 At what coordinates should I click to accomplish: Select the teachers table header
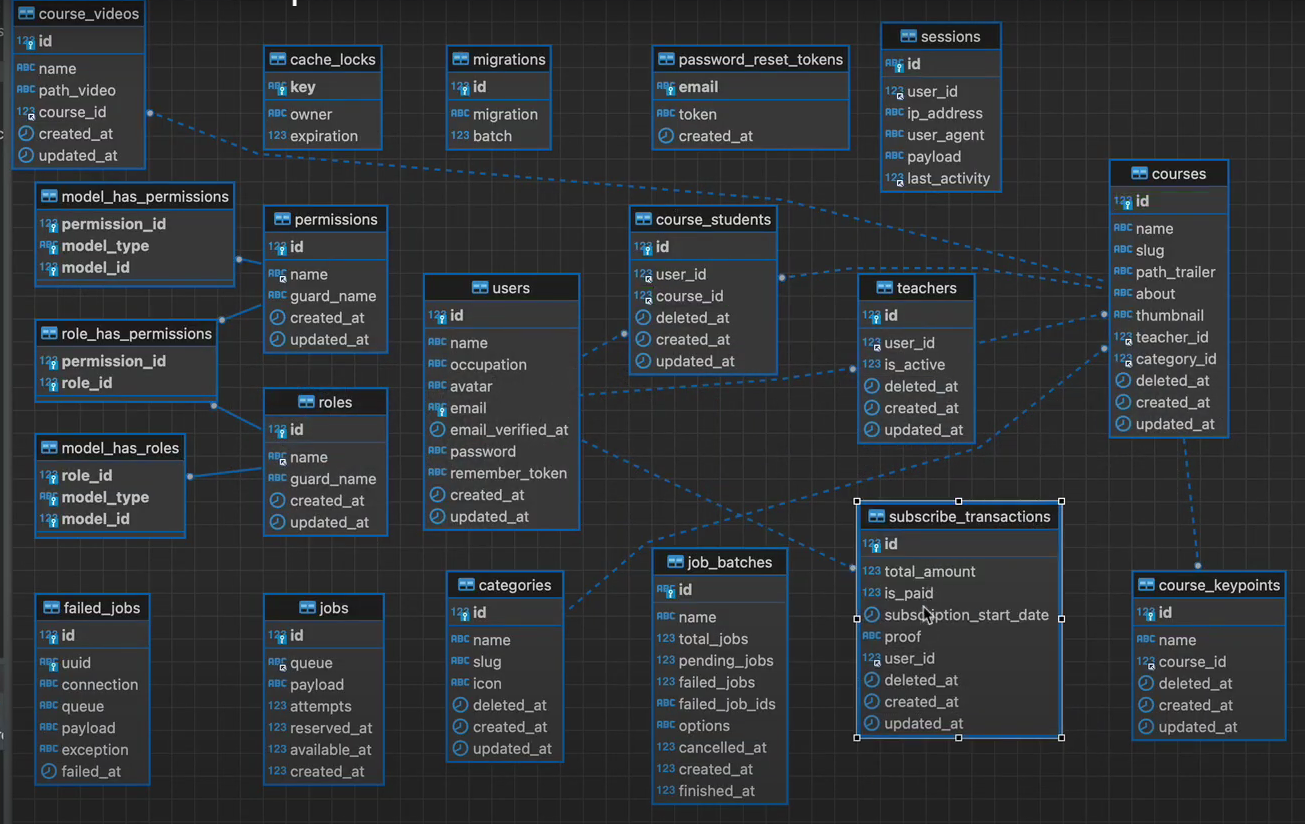916,288
